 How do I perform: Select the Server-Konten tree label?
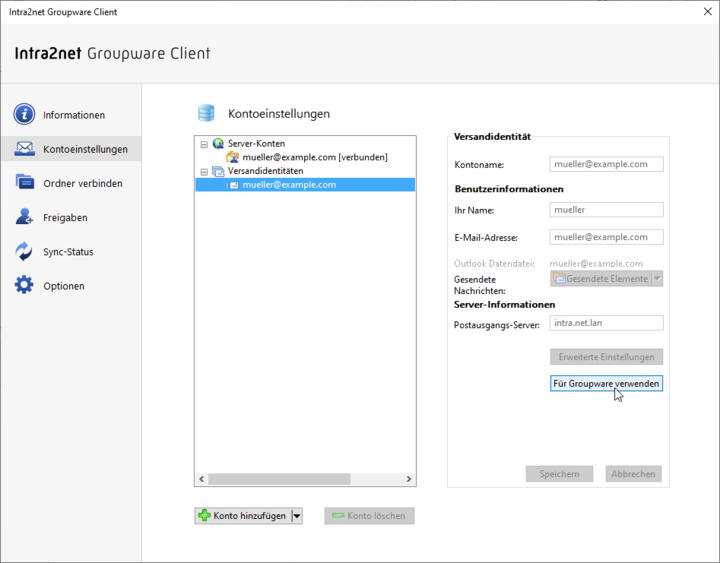(256, 143)
